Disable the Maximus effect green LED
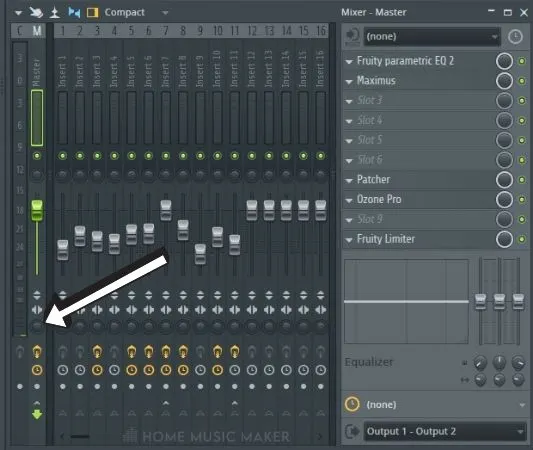533x450 pixels. (x=522, y=81)
